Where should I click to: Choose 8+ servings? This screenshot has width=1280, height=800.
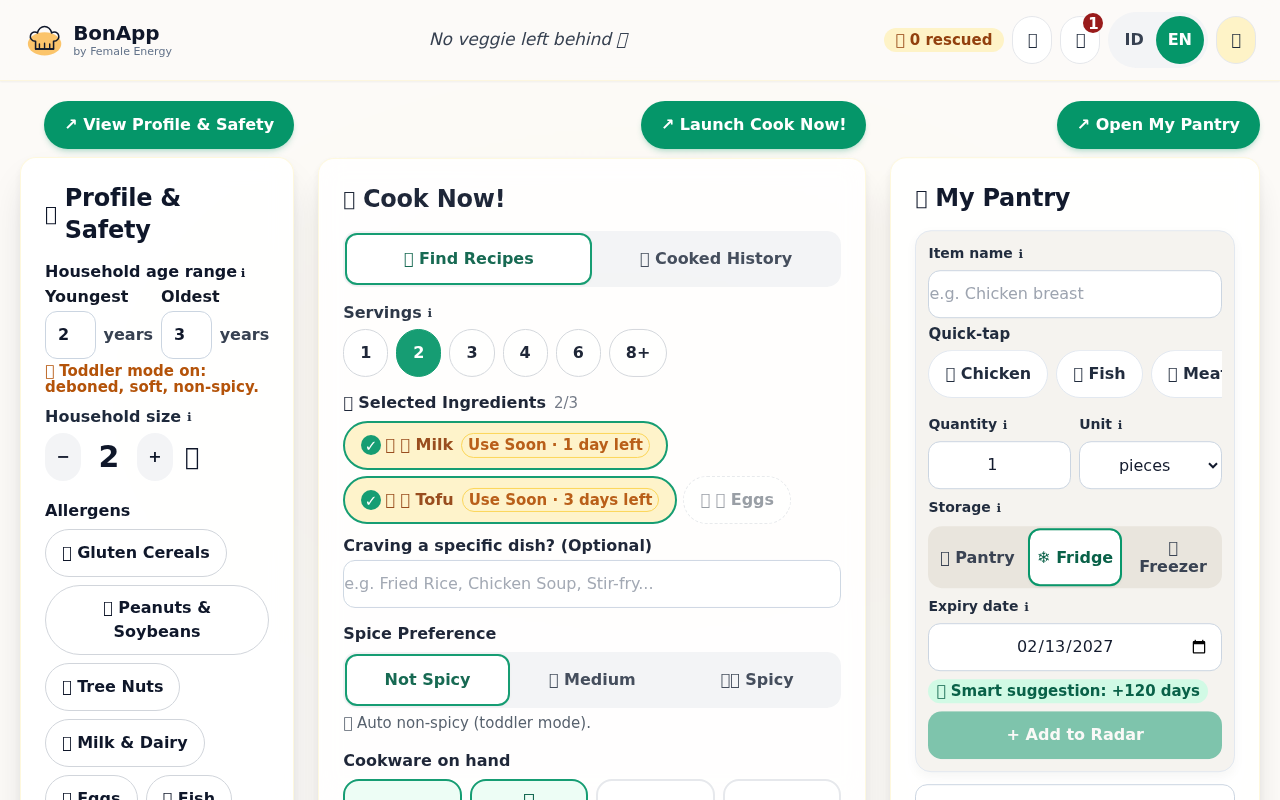tap(638, 353)
